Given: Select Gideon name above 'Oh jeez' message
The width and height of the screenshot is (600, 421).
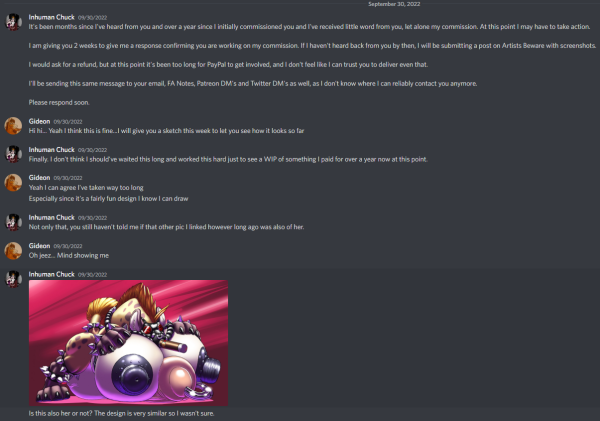Looking at the screenshot, I should (39, 246).
